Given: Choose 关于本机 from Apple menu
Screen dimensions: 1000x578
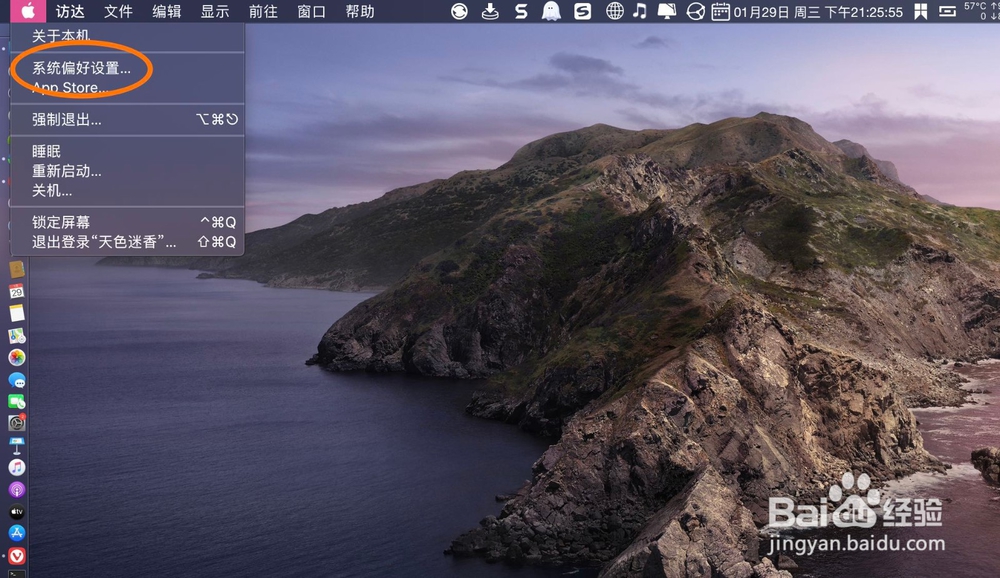Looking at the screenshot, I should point(128,36).
